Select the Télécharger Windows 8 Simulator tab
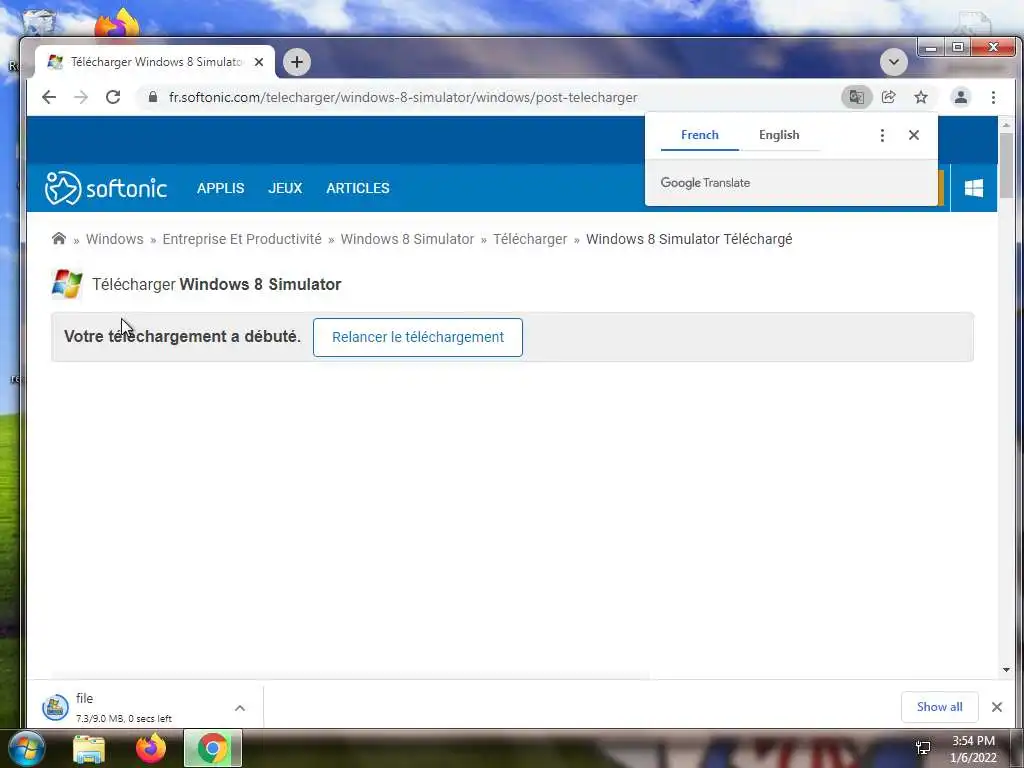This screenshot has width=1024, height=768. pyautogui.click(x=154, y=62)
